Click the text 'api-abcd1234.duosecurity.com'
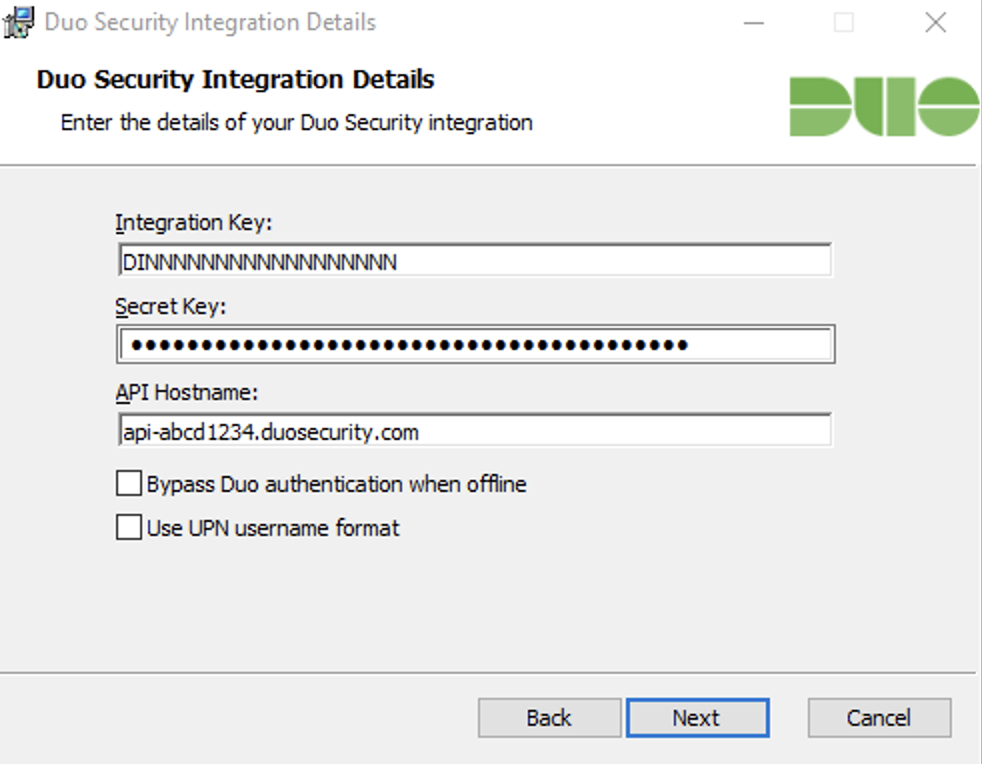Screen dimensions: 982x764 coord(270,430)
